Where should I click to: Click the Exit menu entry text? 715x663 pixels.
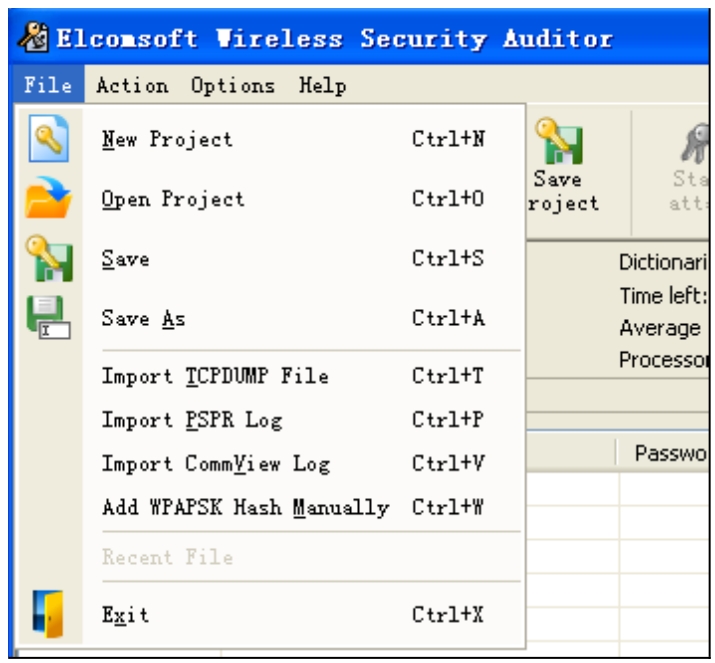click(x=125, y=615)
